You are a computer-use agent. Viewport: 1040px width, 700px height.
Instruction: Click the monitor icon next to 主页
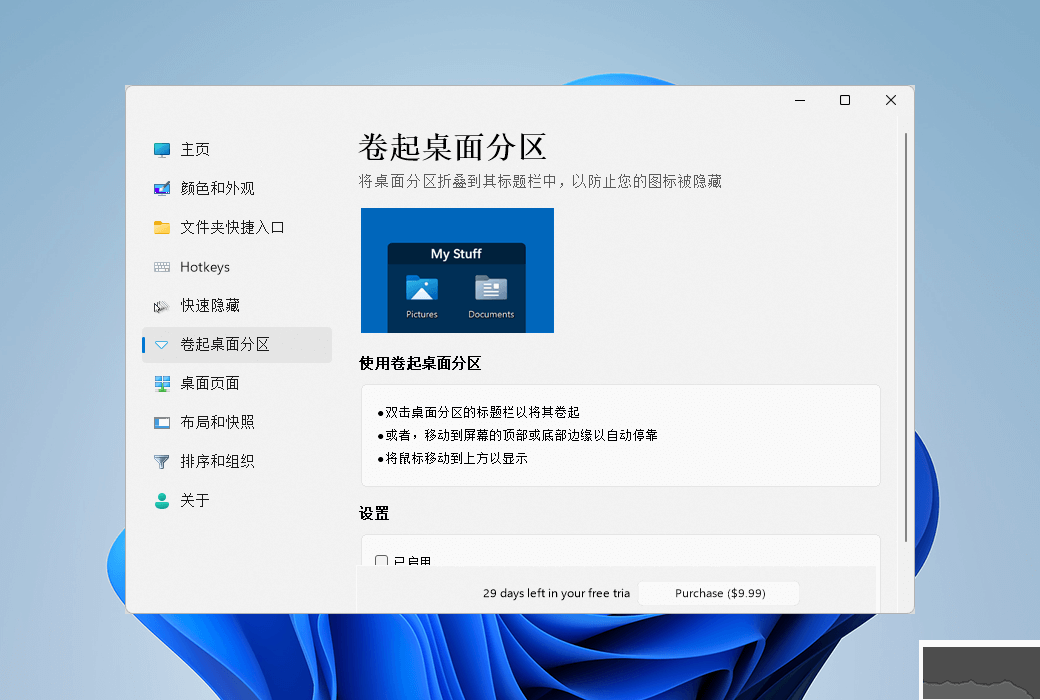point(162,150)
